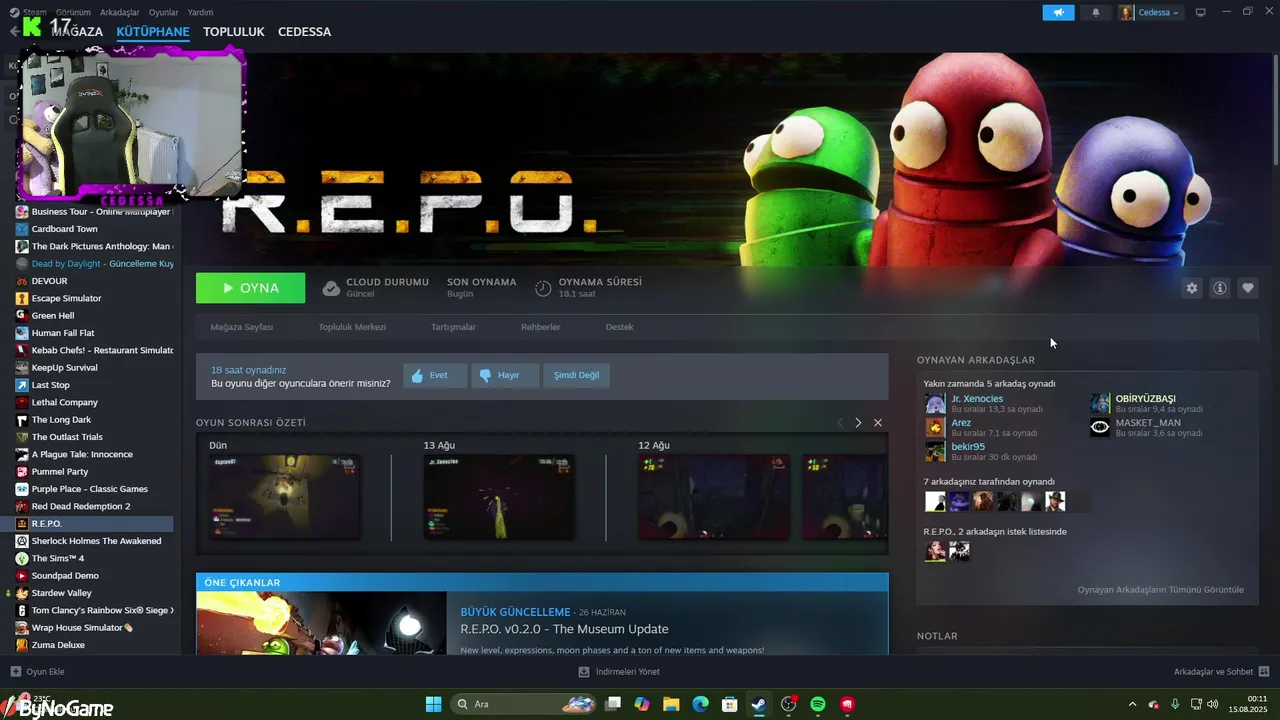Image resolution: width=1280 pixels, height=720 pixels.
Task: Toggle favorite with the heart icon
Action: [1248, 288]
